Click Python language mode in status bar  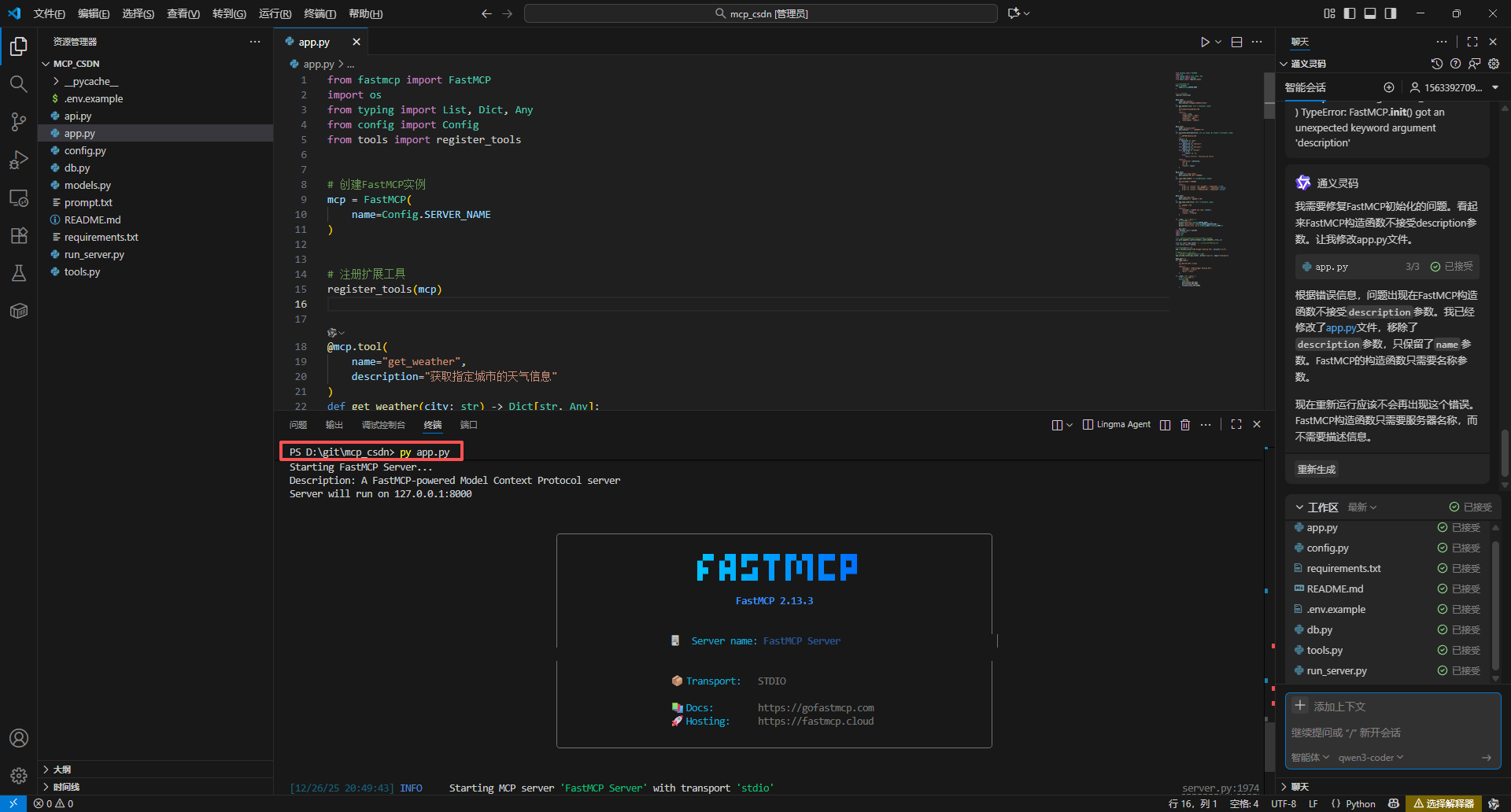click(1361, 803)
